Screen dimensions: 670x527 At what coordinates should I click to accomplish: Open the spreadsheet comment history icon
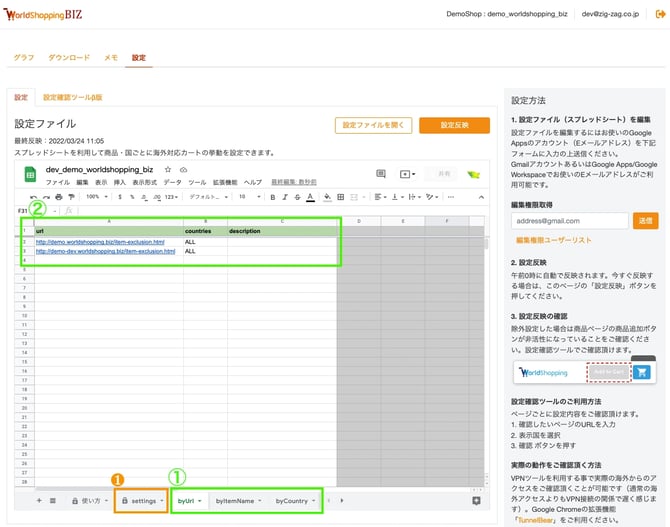point(380,174)
